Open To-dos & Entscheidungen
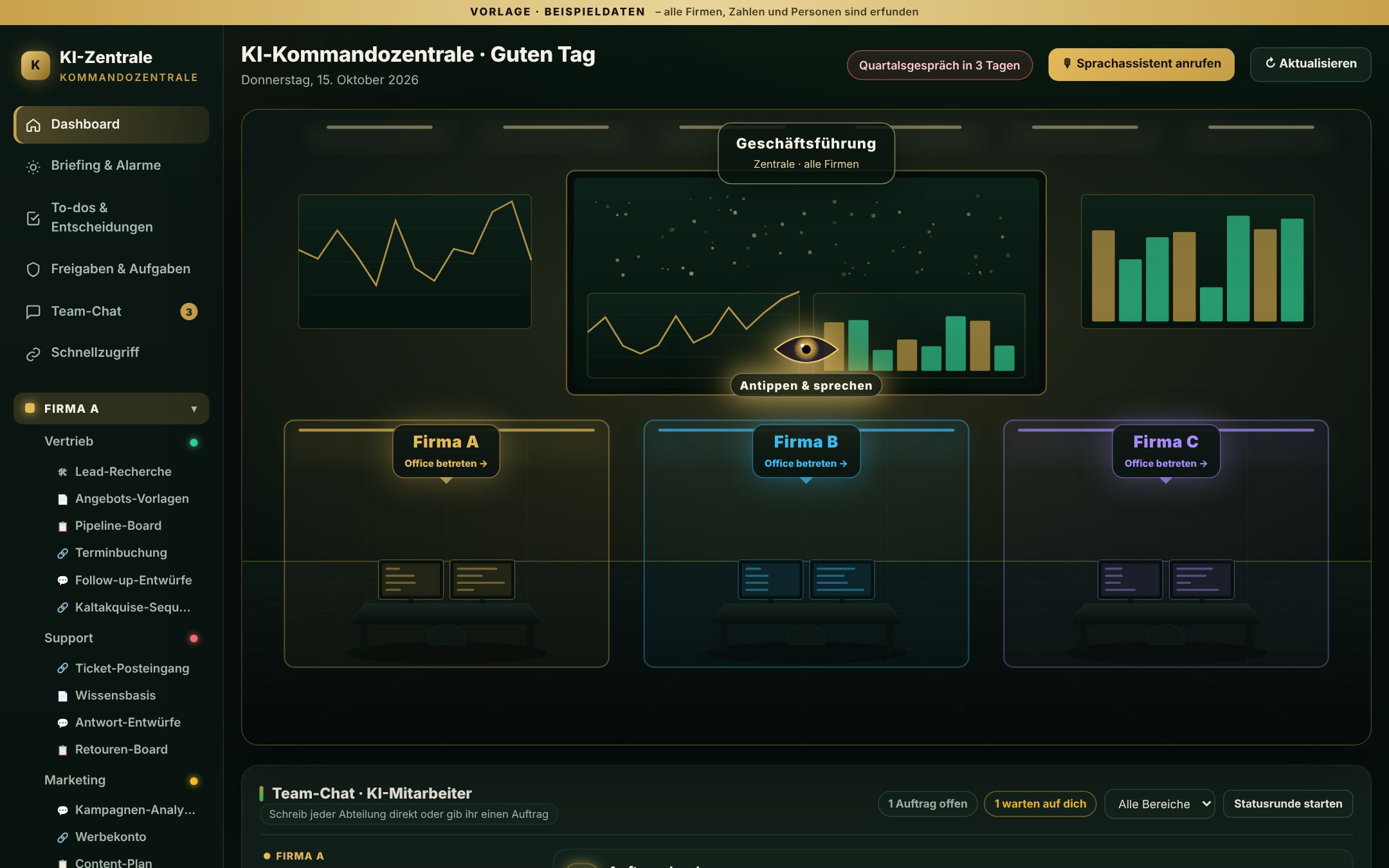Screen dimensions: 1389x868 tap(111, 217)
